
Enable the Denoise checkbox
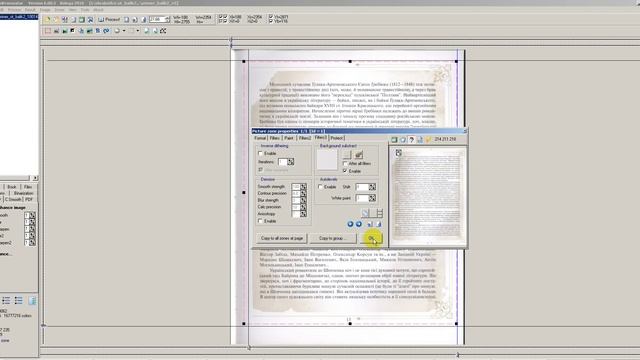tap(260, 221)
